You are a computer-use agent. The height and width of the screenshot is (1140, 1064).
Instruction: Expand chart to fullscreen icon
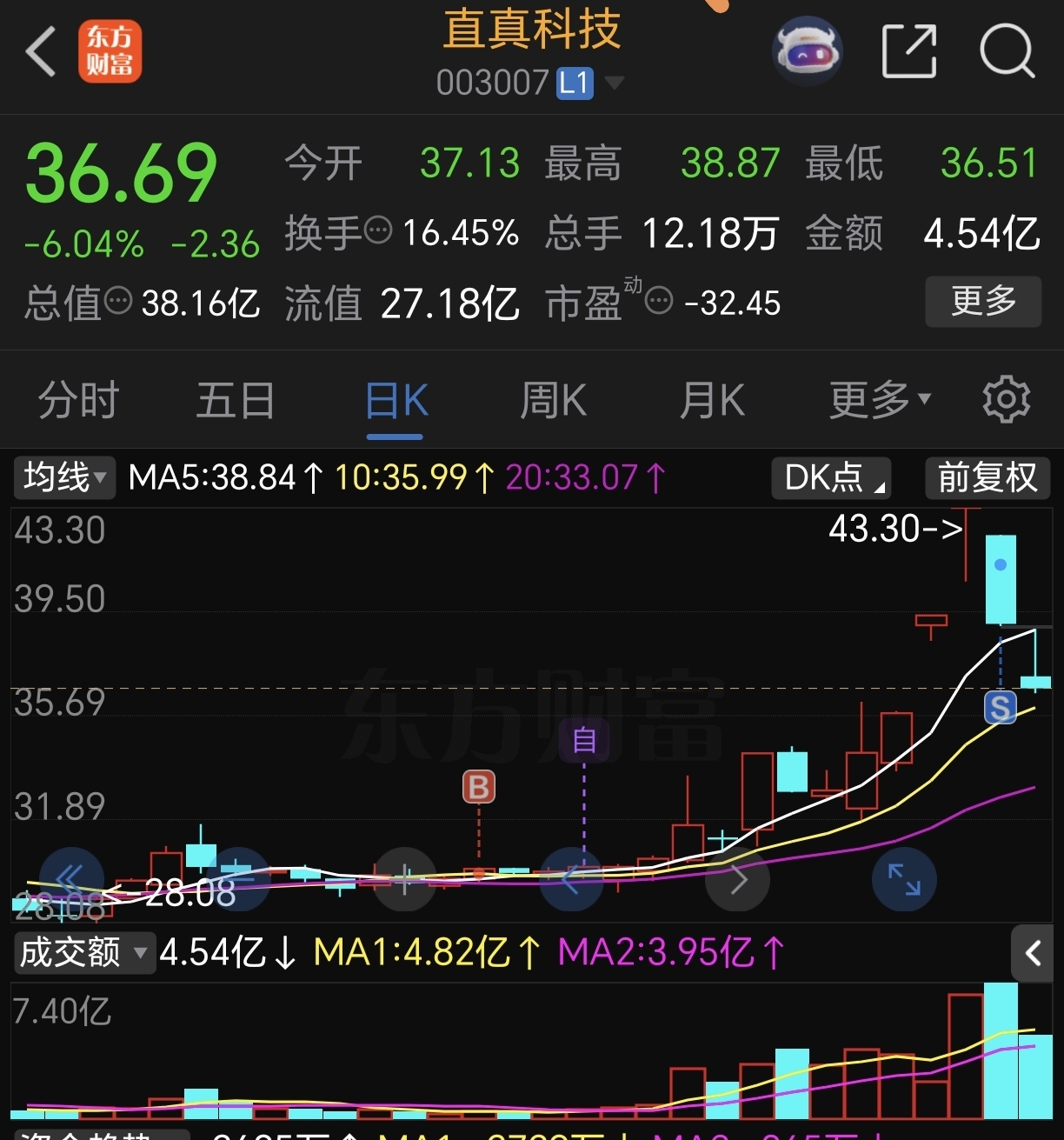click(x=904, y=879)
